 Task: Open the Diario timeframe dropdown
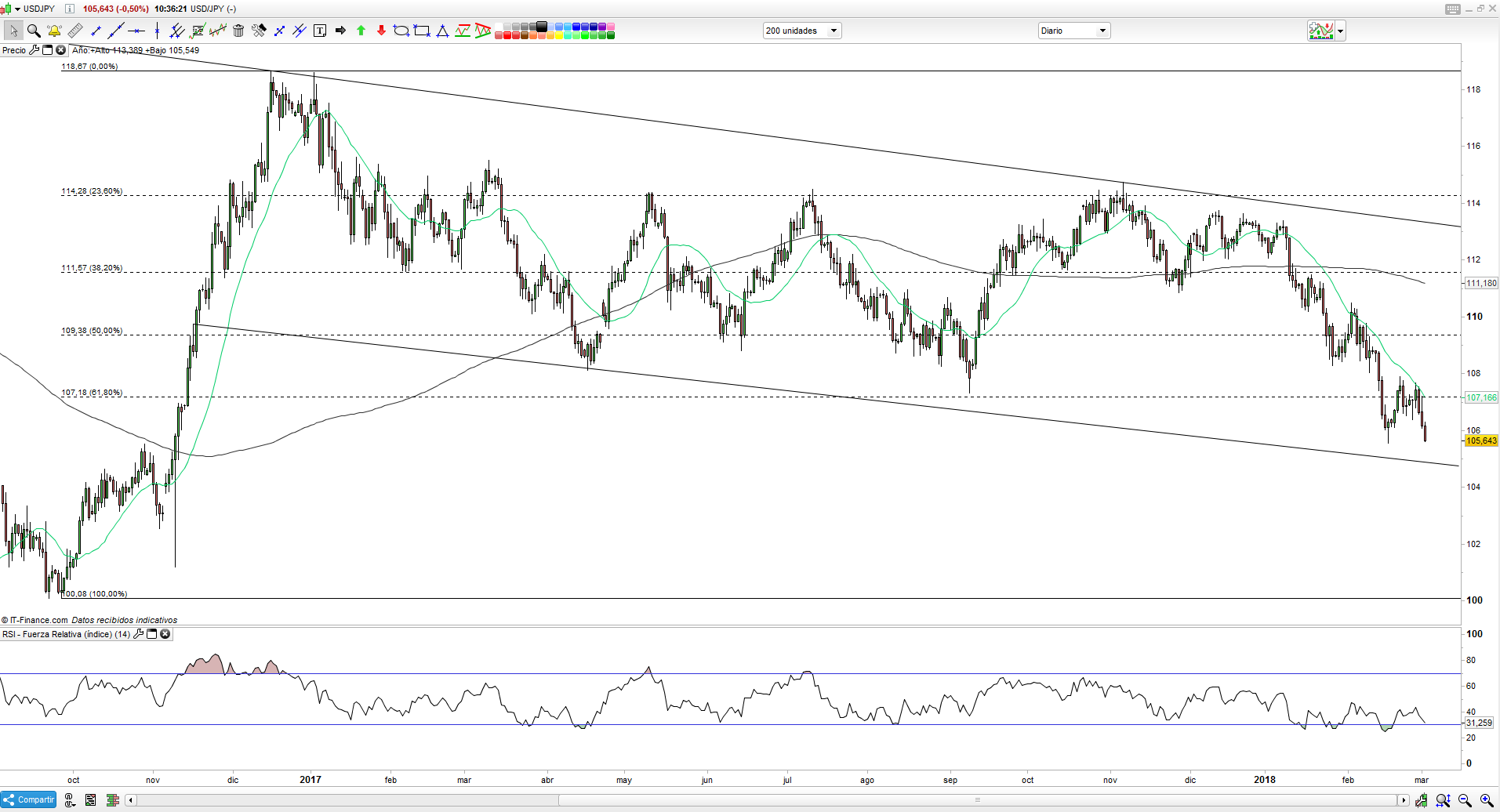coord(1074,31)
